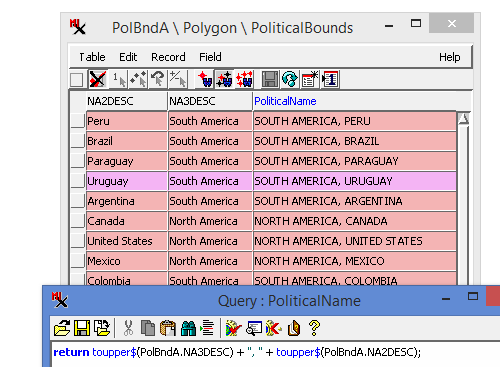The height and width of the screenshot is (367, 500).
Task: Open the Table menu
Action: [92, 57]
